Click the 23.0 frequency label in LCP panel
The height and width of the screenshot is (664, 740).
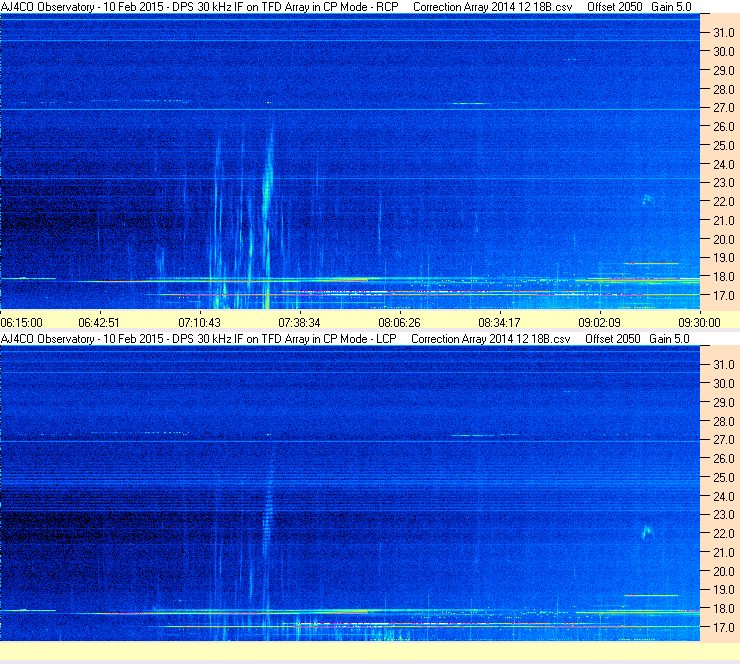click(x=724, y=515)
